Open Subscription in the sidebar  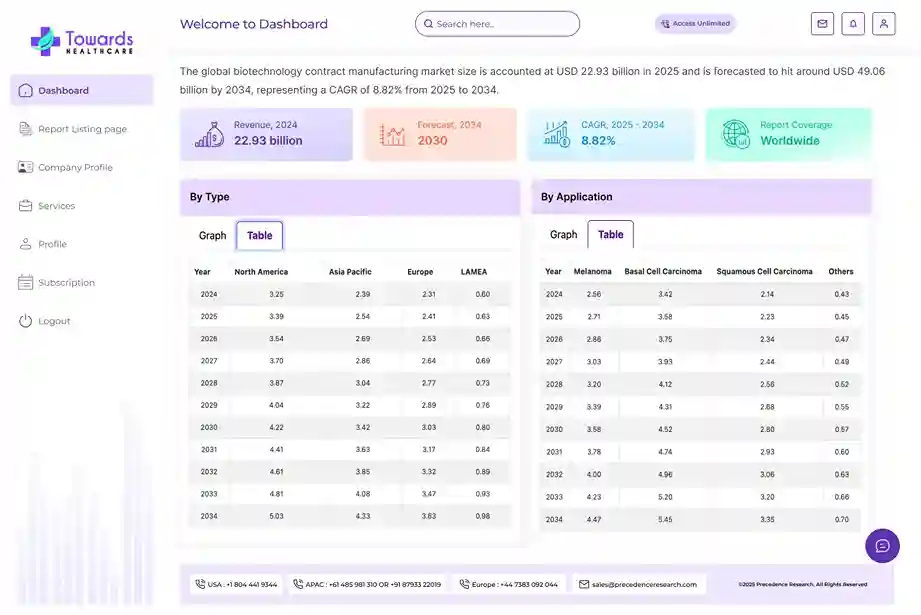[x=66, y=283]
